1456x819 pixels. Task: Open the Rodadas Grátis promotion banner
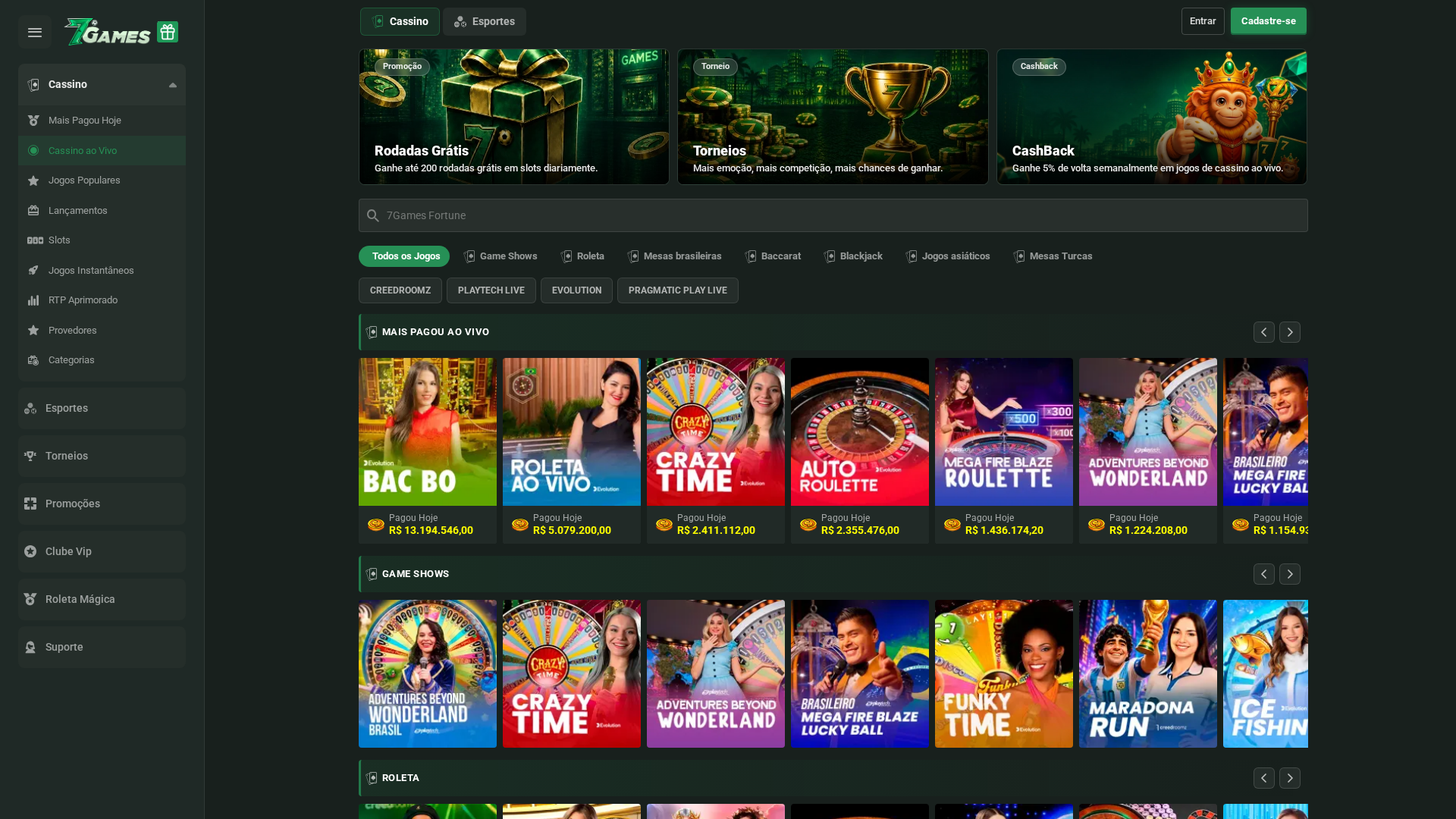click(x=514, y=117)
